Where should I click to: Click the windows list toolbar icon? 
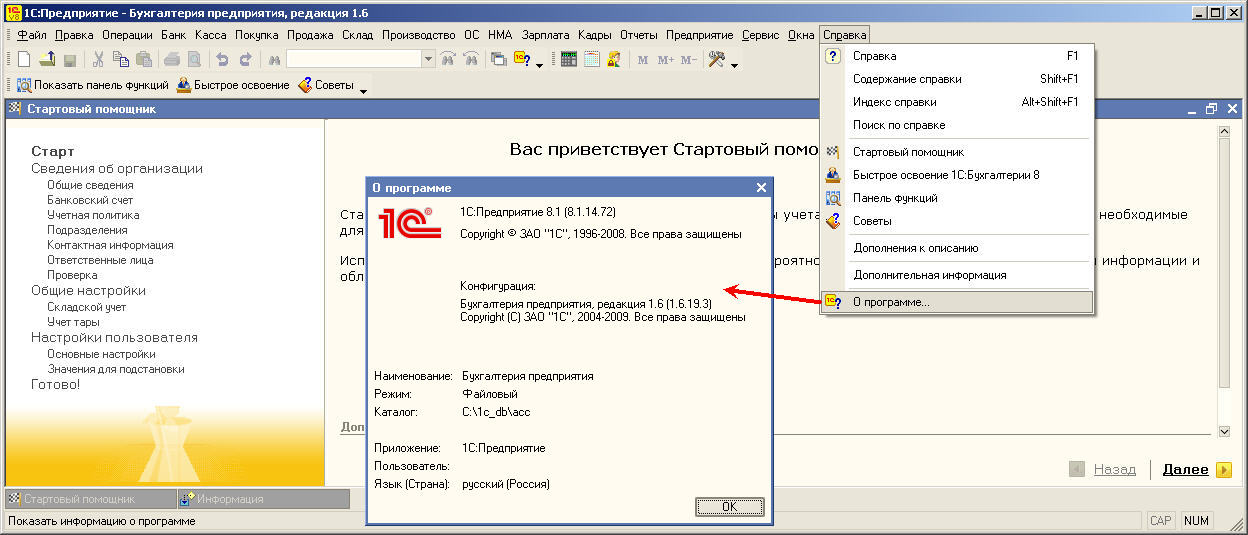(498, 60)
